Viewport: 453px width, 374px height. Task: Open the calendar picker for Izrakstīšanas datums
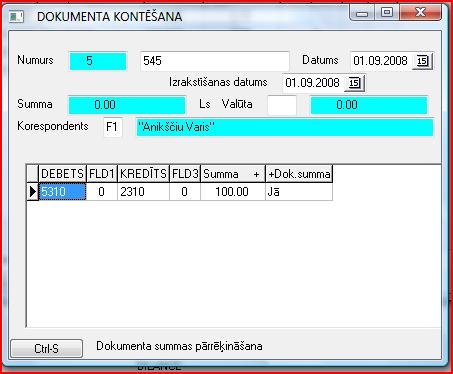[x=354, y=83]
